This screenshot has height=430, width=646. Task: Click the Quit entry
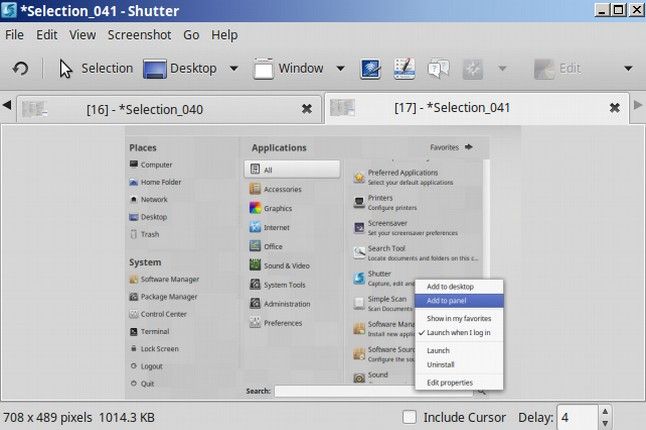click(142, 383)
